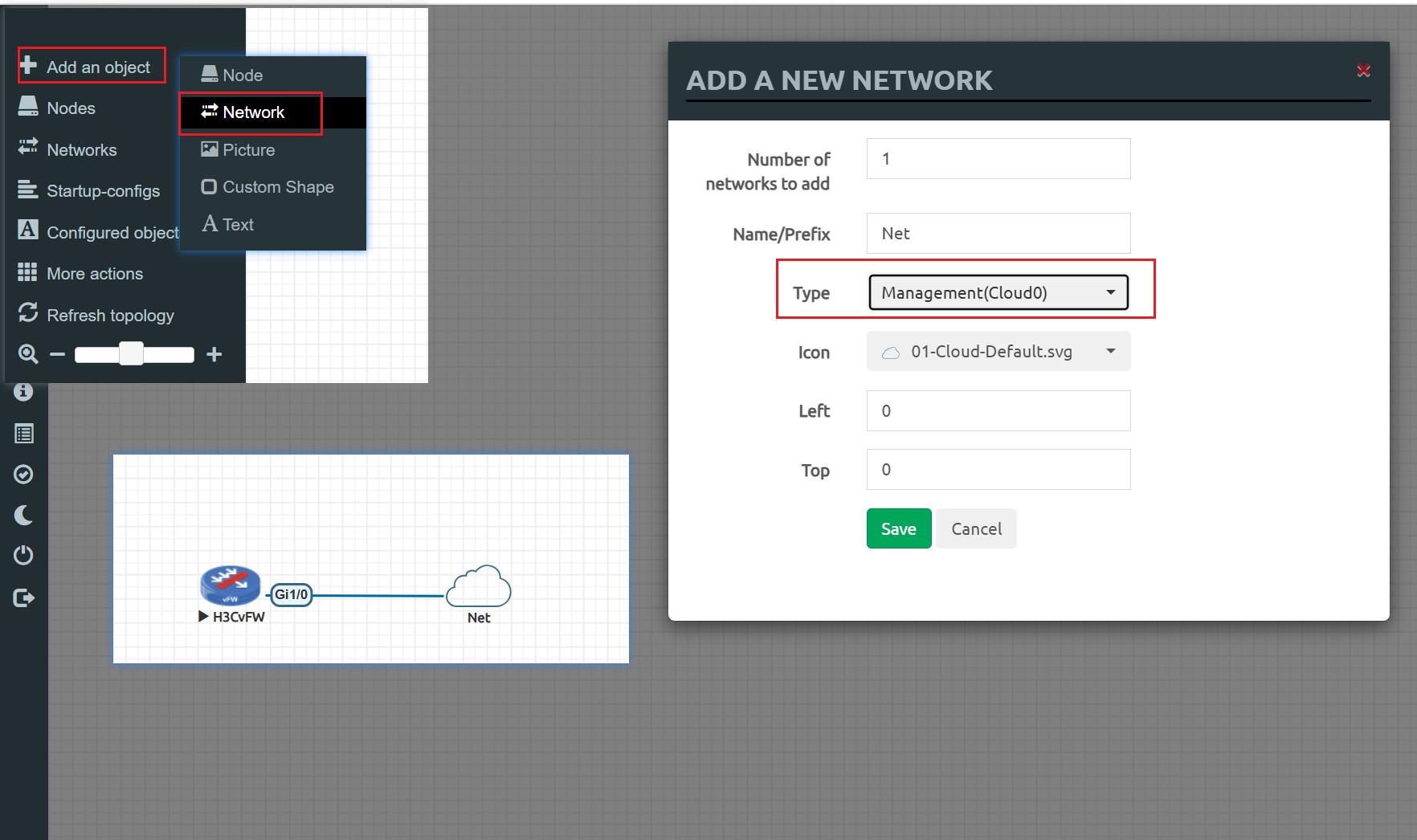This screenshot has width=1417, height=840.
Task: Click the play triangle beside H3CvFW
Action: click(203, 617)
